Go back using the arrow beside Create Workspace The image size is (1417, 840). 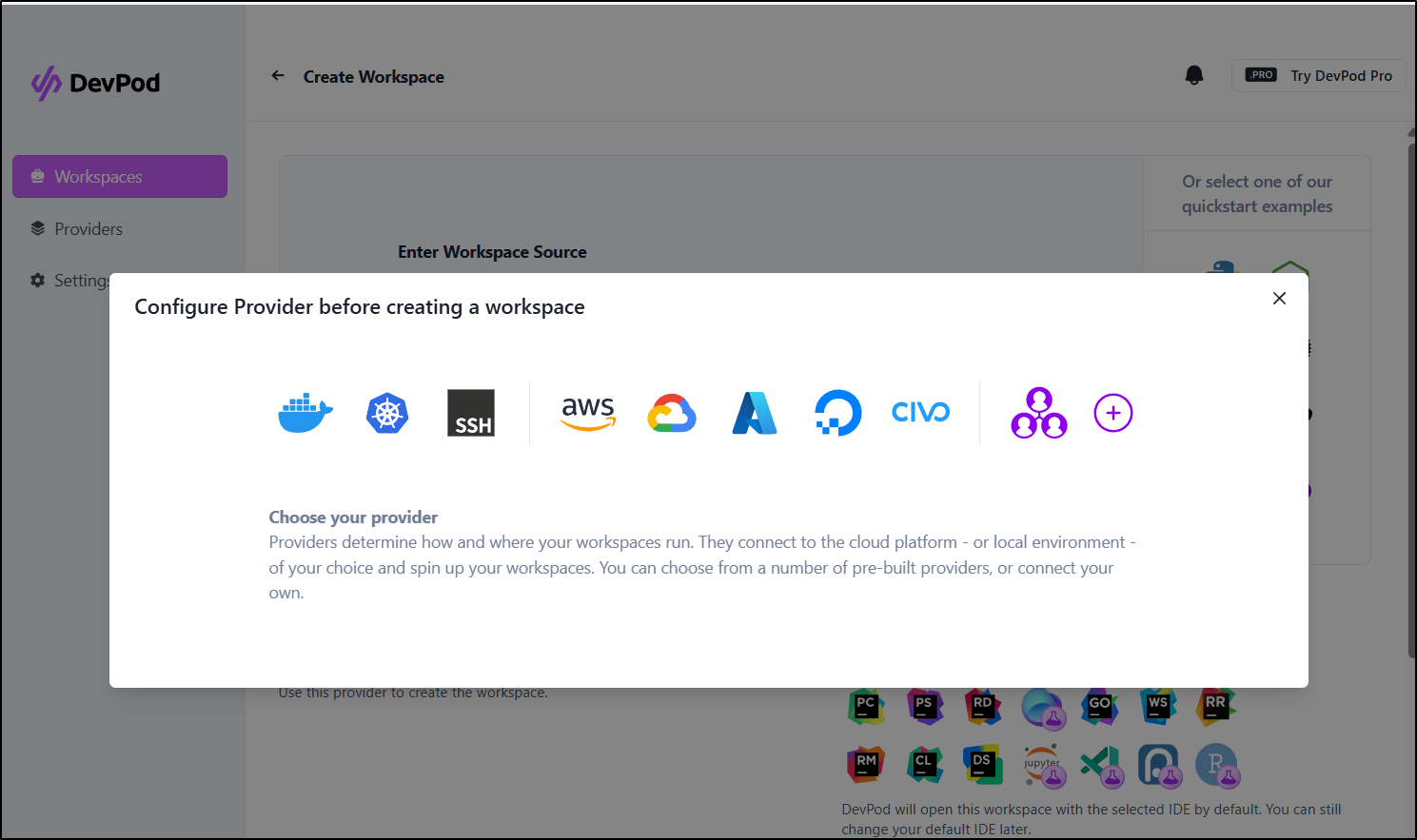(x=278, y=76)
